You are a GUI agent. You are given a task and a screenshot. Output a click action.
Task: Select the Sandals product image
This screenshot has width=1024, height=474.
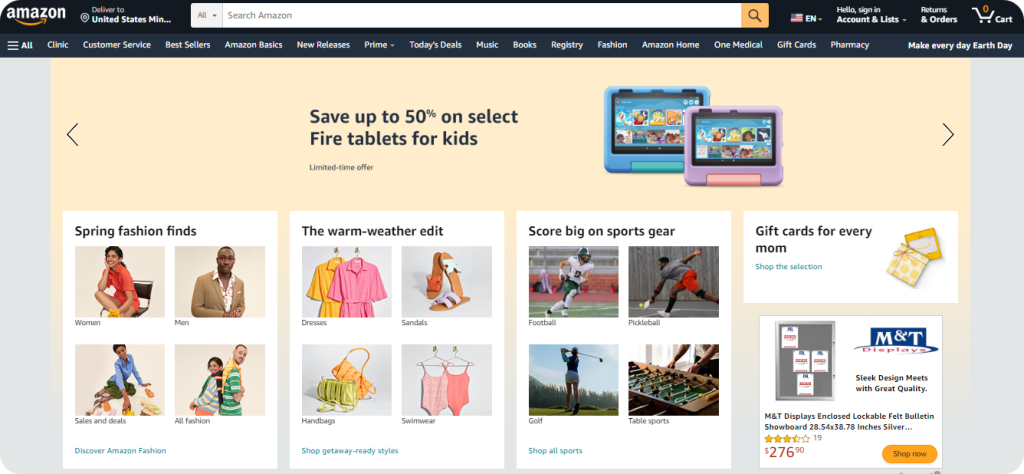click(447, 281)
